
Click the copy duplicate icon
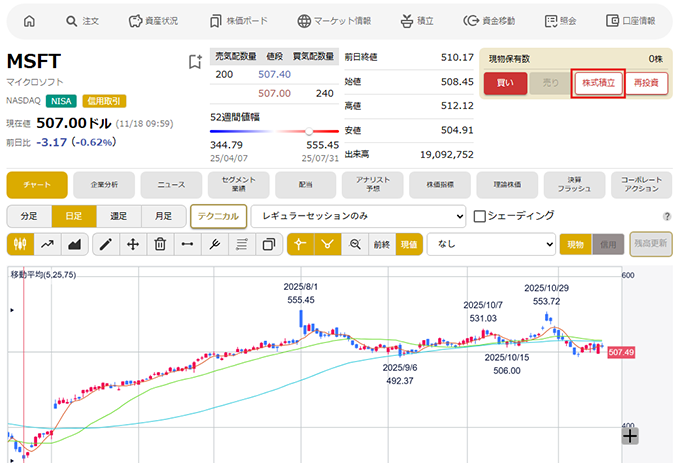pos(269,244)
